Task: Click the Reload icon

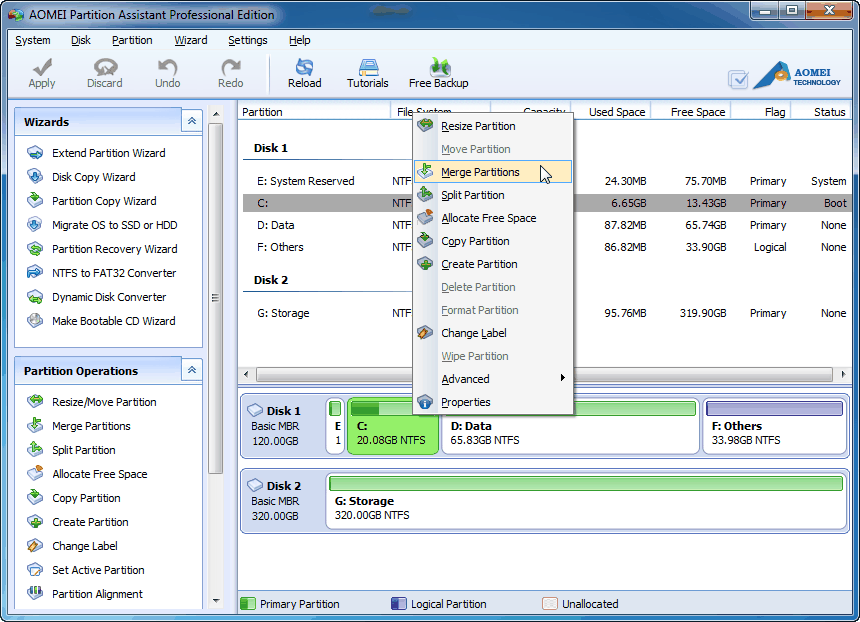Action: coord(303,72)
